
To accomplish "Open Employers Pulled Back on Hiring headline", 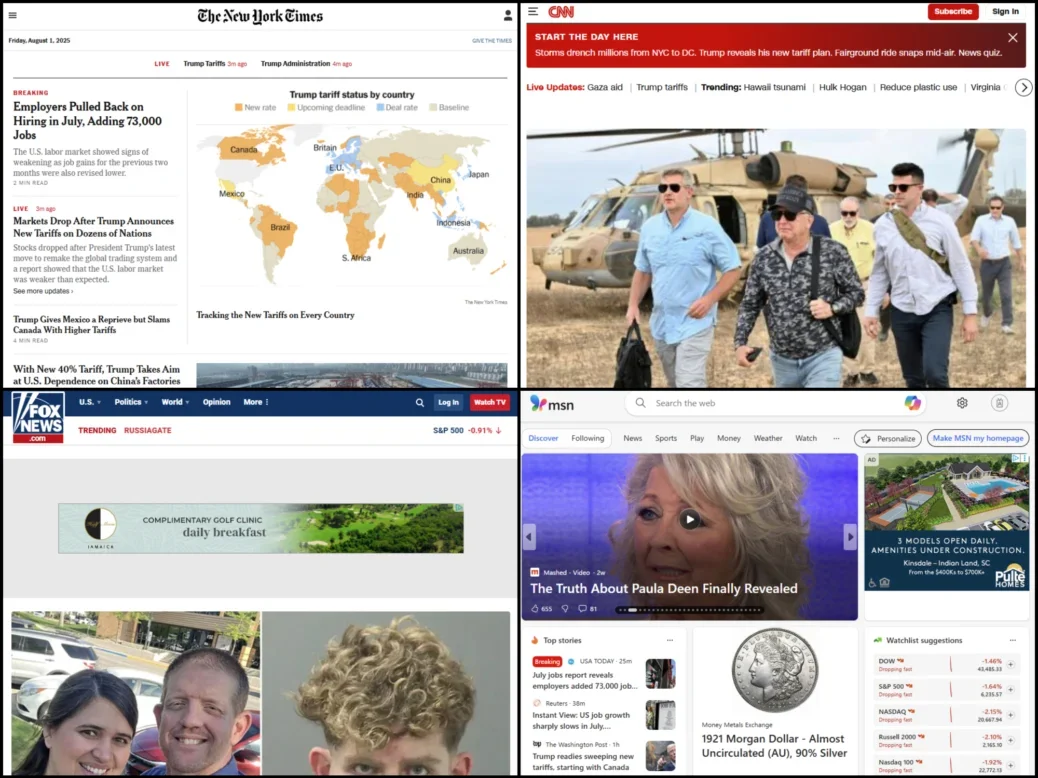I will click(87, 121).
